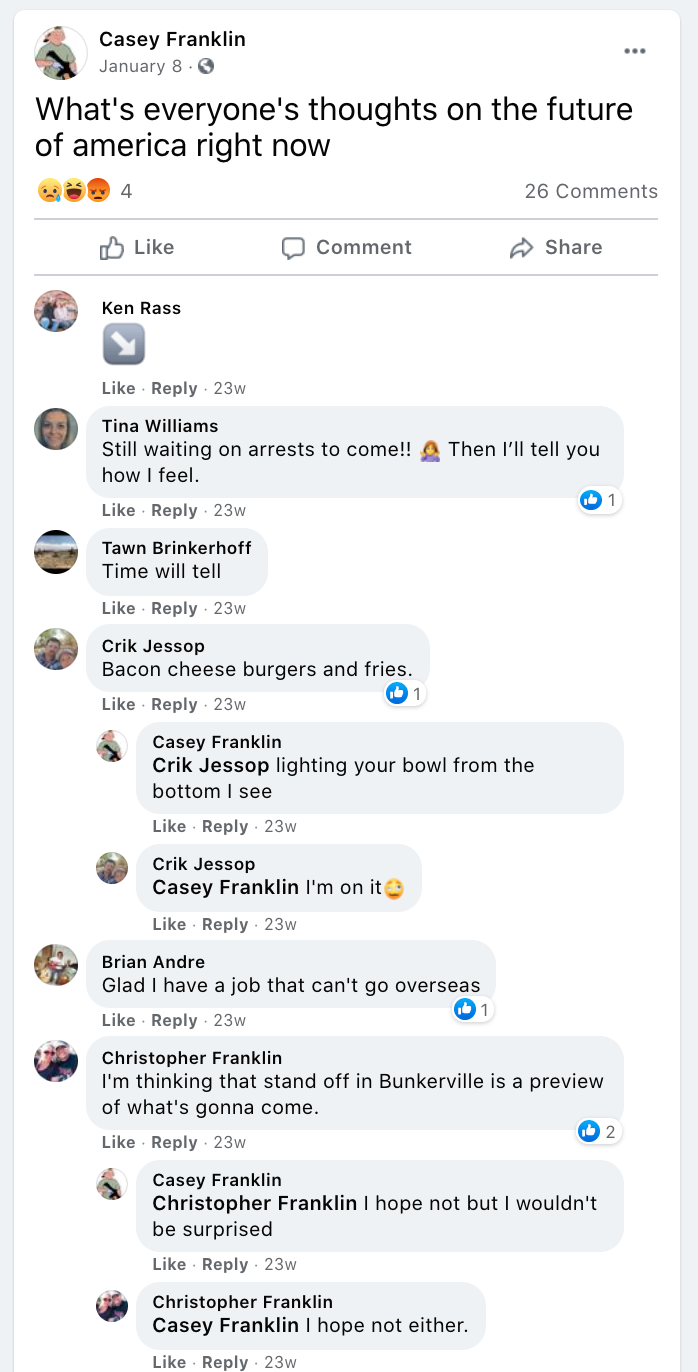Click the thumbs-up Like button on post
Viewport: 698px width, 1372px height.
(137, 248)
